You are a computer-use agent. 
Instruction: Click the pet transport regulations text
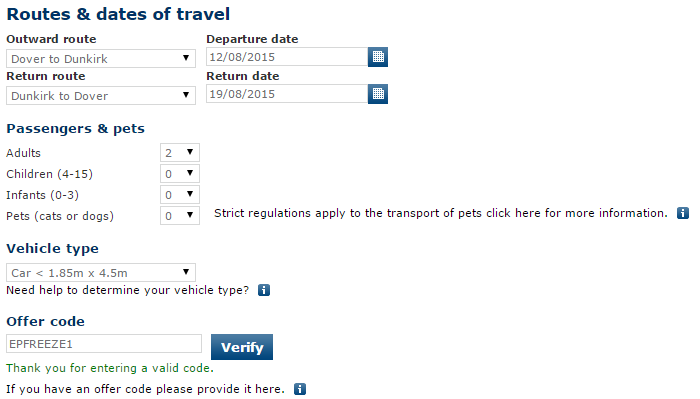click(441, 213)
